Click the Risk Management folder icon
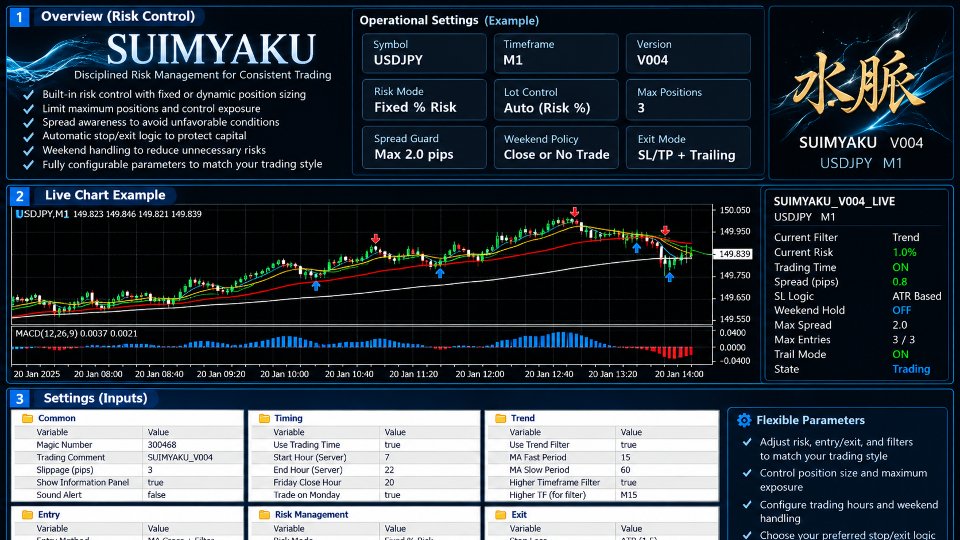This screenshot has height=540, width=960. [264, 515]
